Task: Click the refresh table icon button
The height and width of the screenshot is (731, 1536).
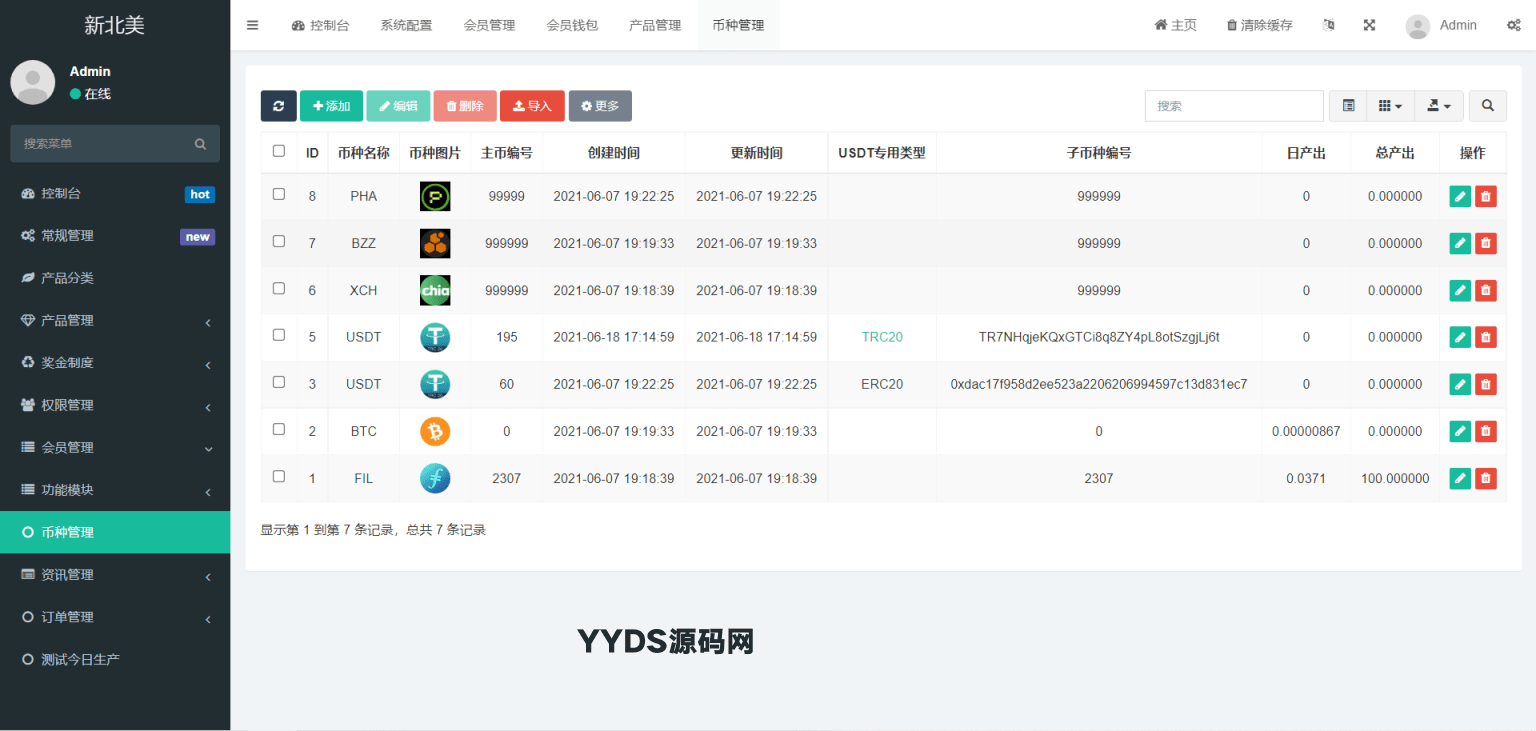Action: pyautogui.click(x=278, y=106)
